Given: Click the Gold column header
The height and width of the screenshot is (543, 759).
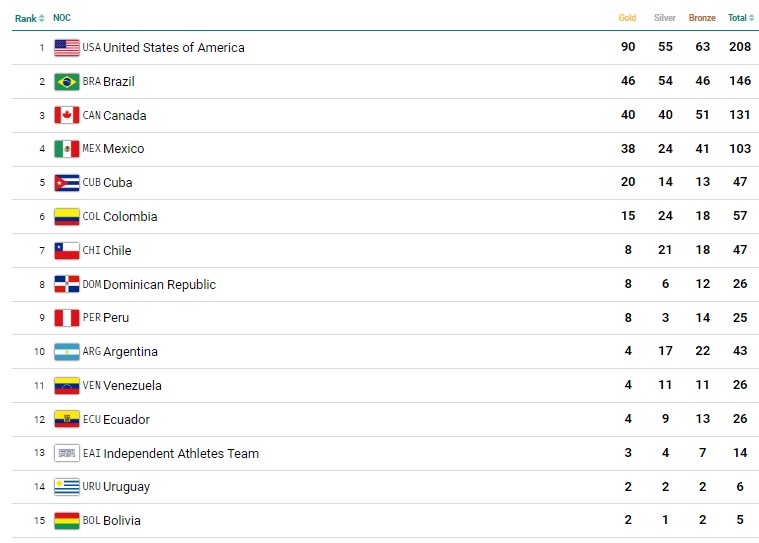Looking at the screenshot, I should 627,18.
